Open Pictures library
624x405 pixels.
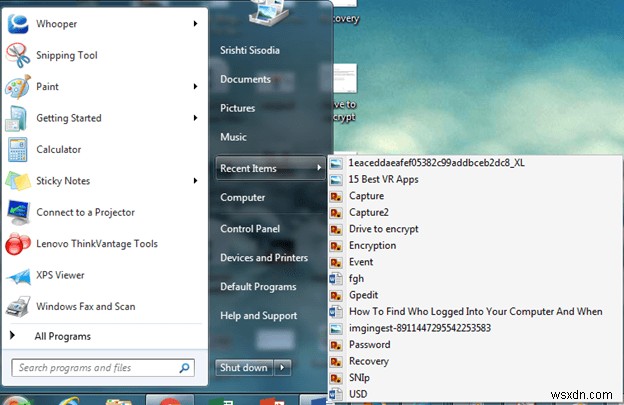click(238, 108)
